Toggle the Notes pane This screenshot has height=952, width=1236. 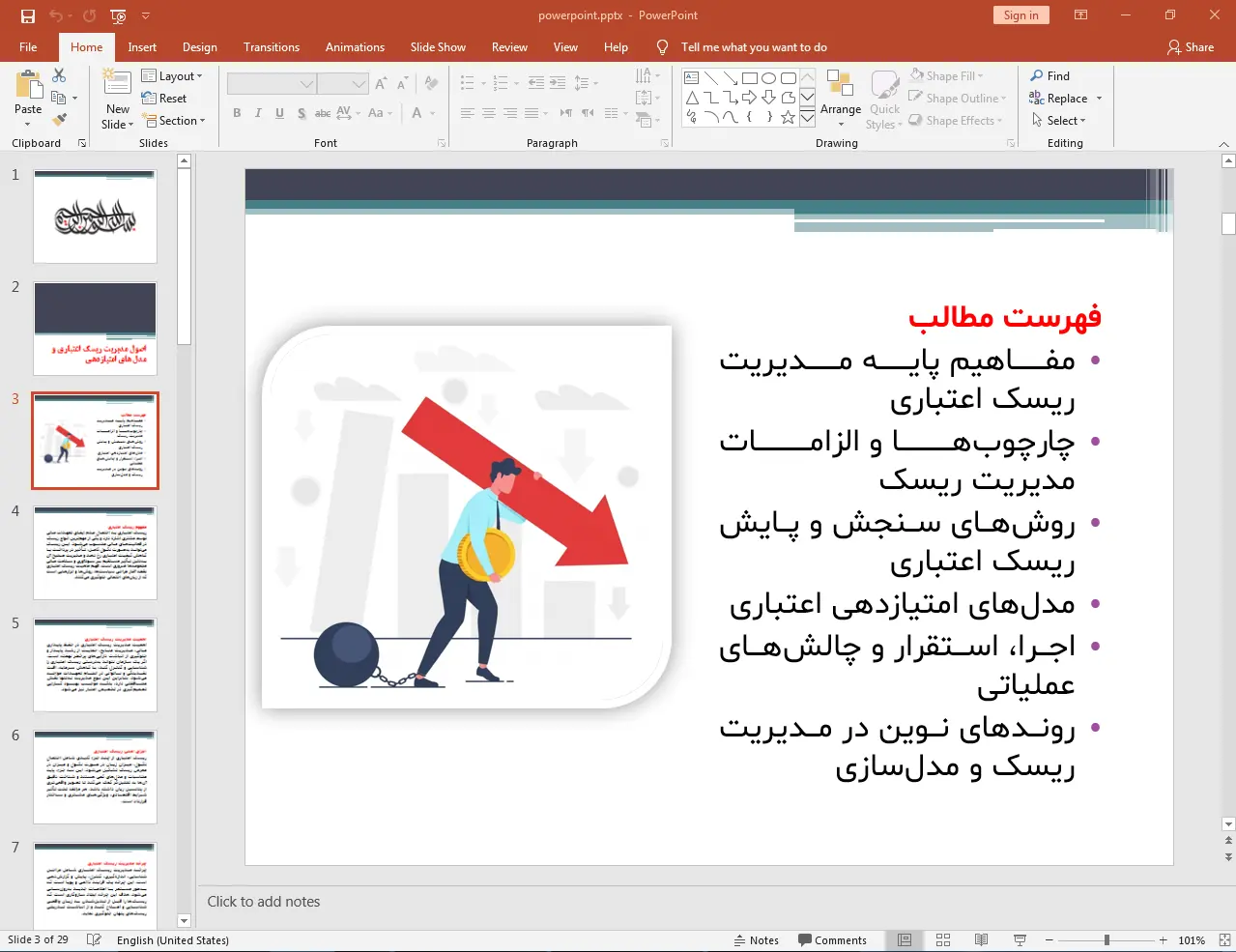pyautogui.click(x=757, y=940)
